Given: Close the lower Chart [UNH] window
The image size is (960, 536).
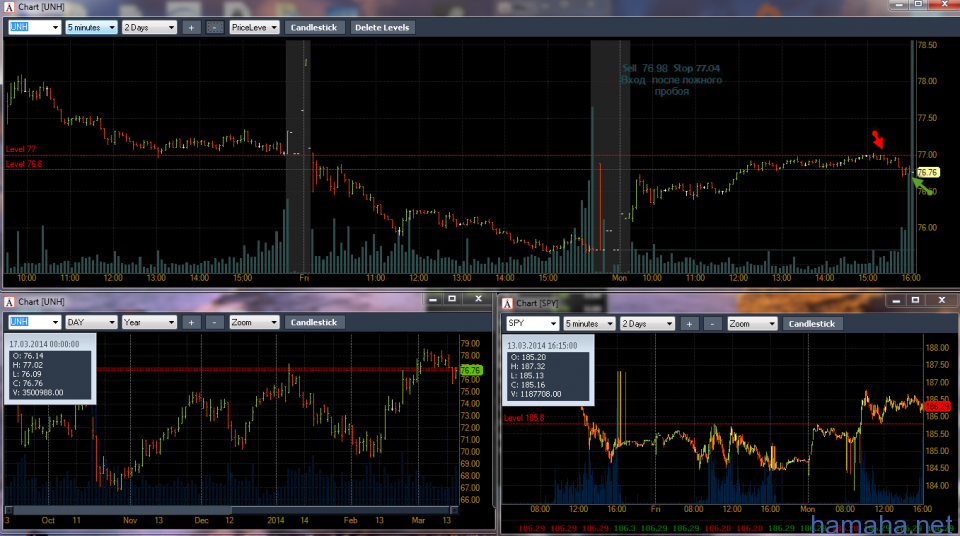Looking at the screenshot, I should tap(478, 299).
